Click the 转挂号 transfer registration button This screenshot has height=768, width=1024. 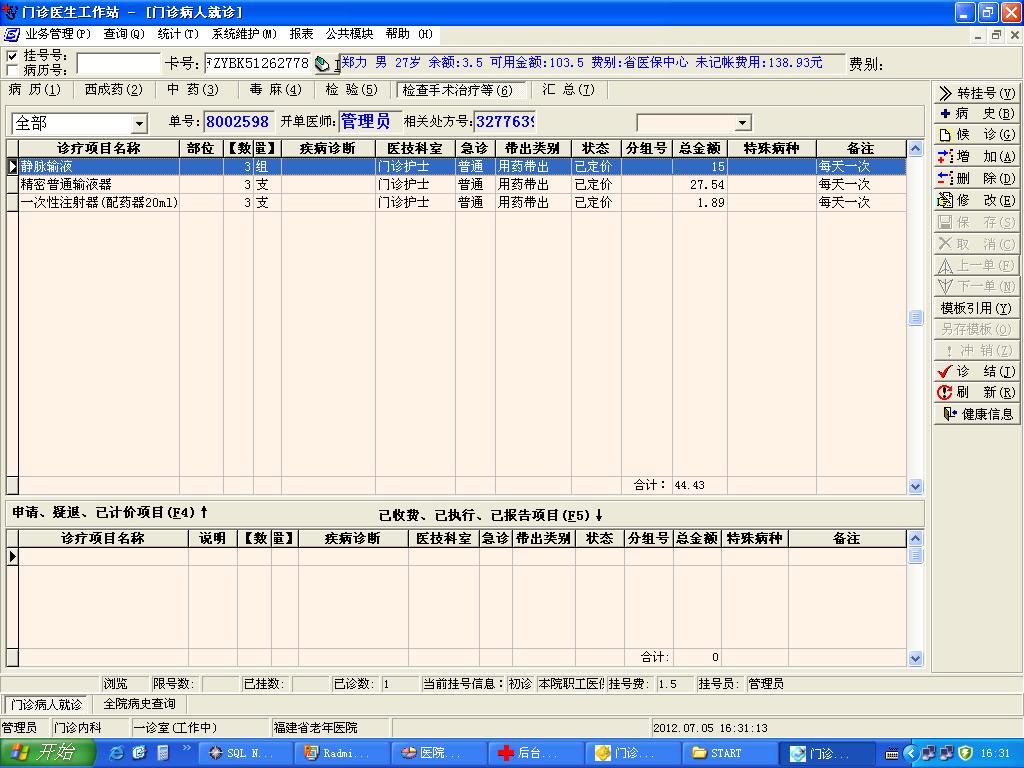click(976, 93)
